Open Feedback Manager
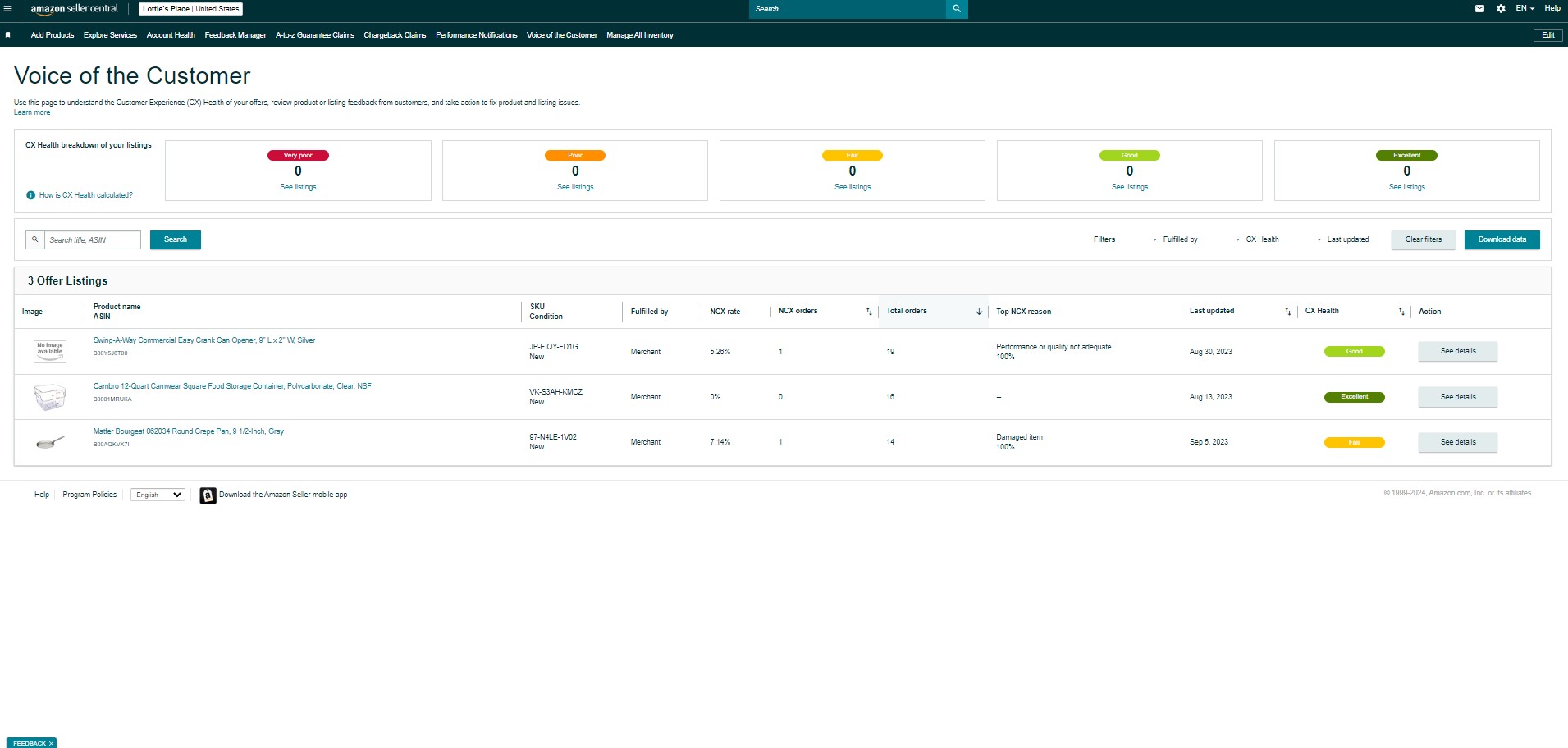The image size is (1568, 748). (x=235, y=35)
